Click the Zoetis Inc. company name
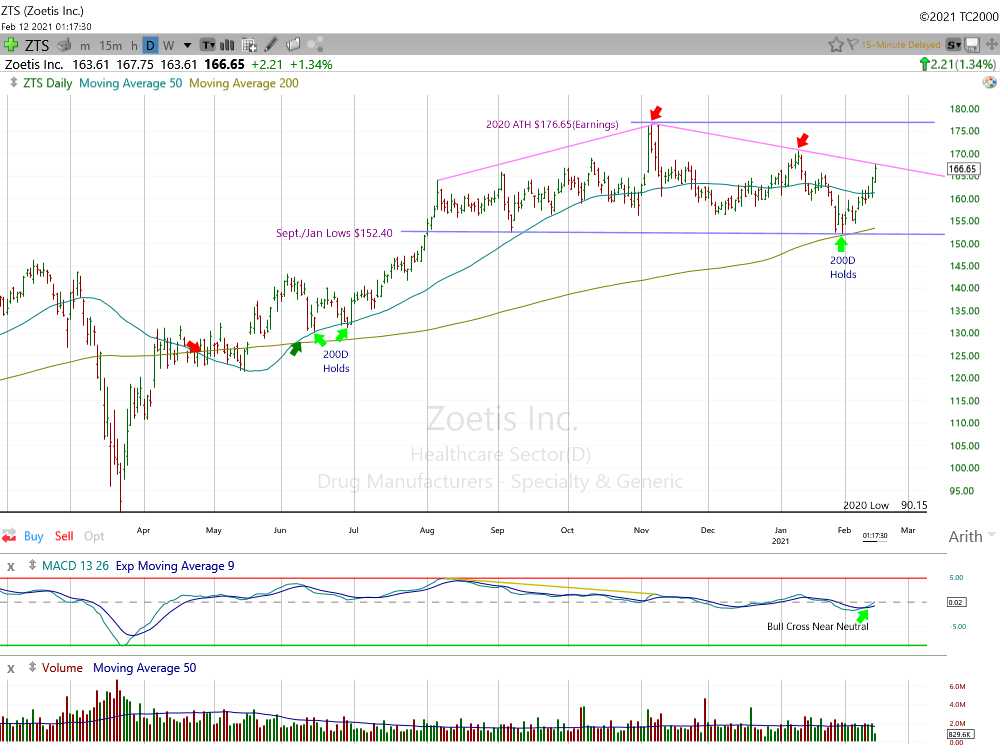The width and height of the screenshot is (1000, 750). point(34,64)
